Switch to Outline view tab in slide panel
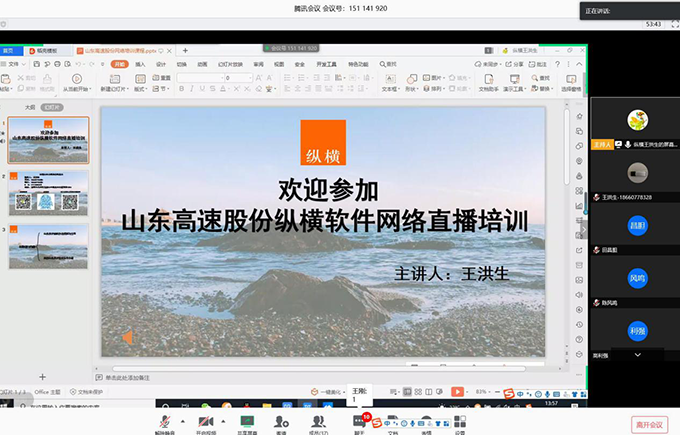This screenshot has width=680, height=435. click(x=30, y=106)
